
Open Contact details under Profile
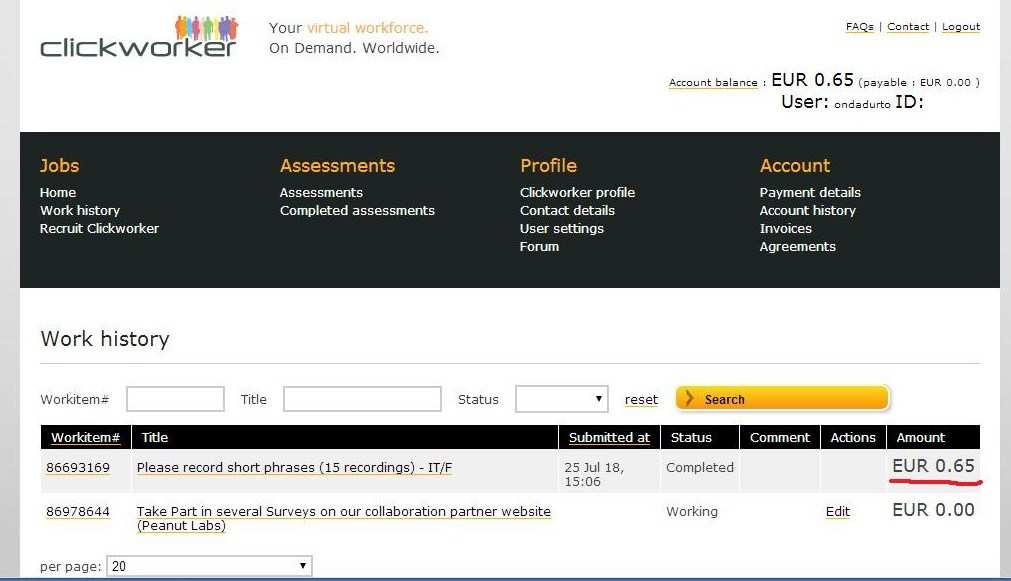tap(567, 210)
